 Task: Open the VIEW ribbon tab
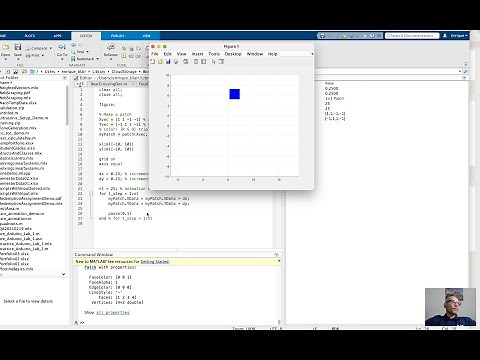(x=147, y=36)
